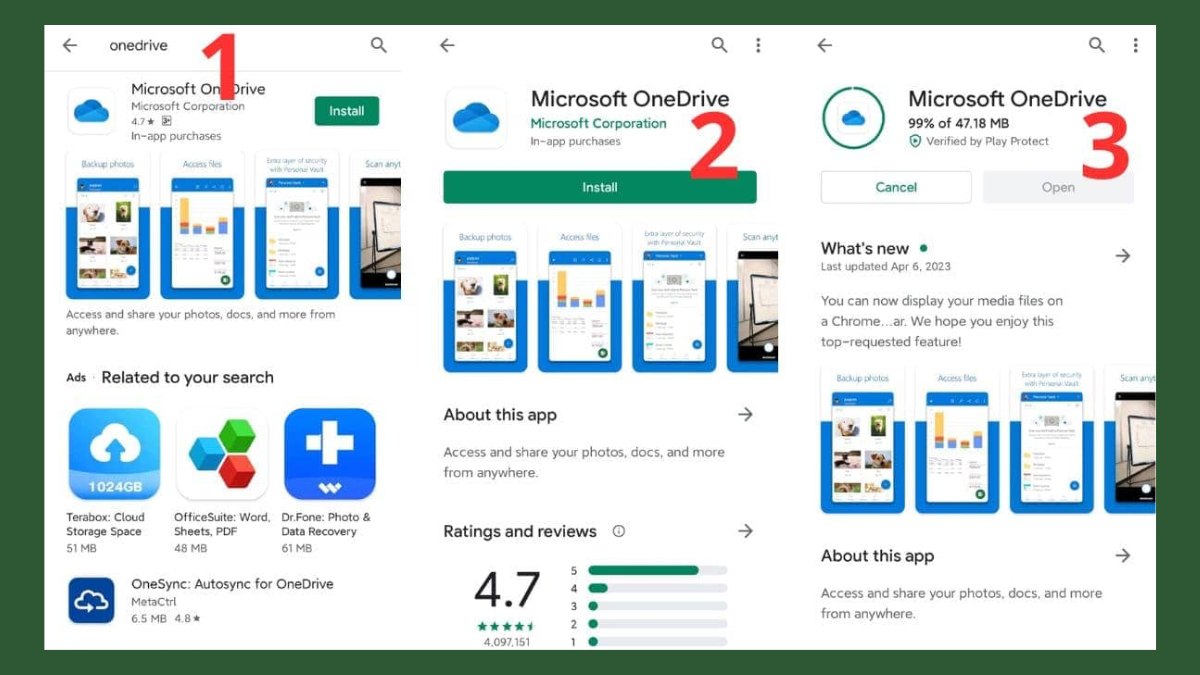
Task: Expand About this app arrow in middle page
Action: pos(745,414)
